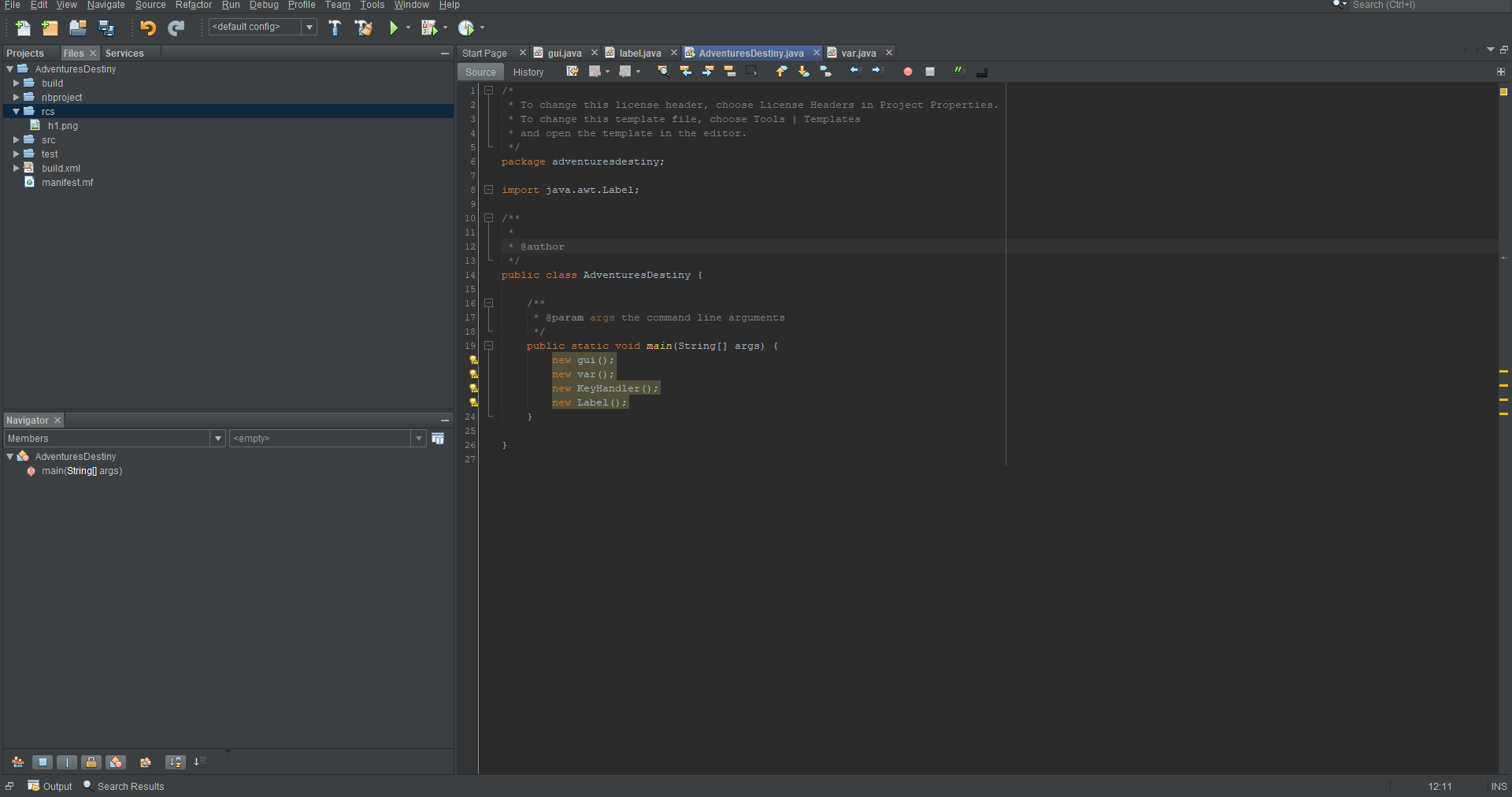Click the code fold minus at line 19

click(x=489, y=346)
